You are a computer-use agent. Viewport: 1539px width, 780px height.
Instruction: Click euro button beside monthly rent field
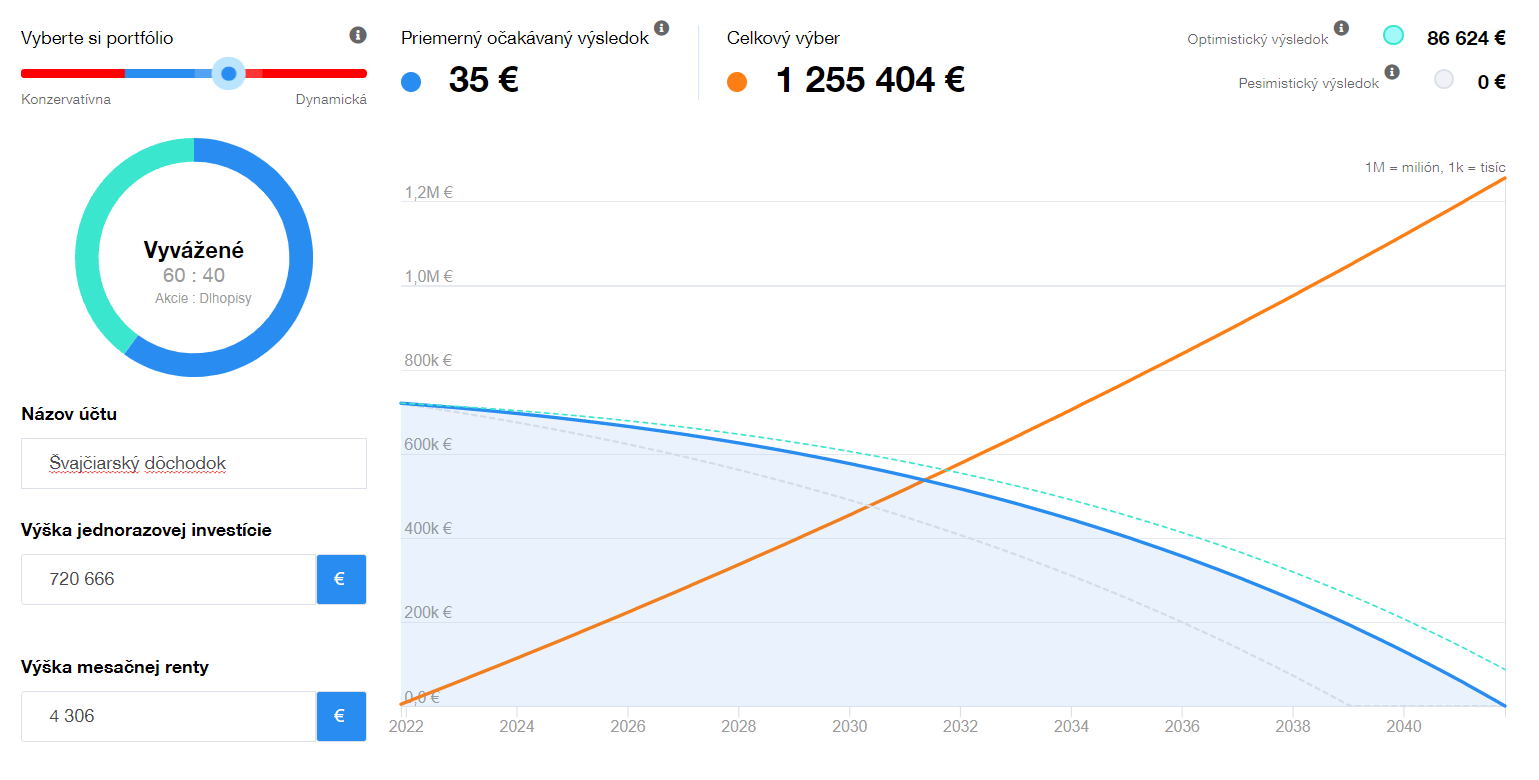[x=341, y=716]
